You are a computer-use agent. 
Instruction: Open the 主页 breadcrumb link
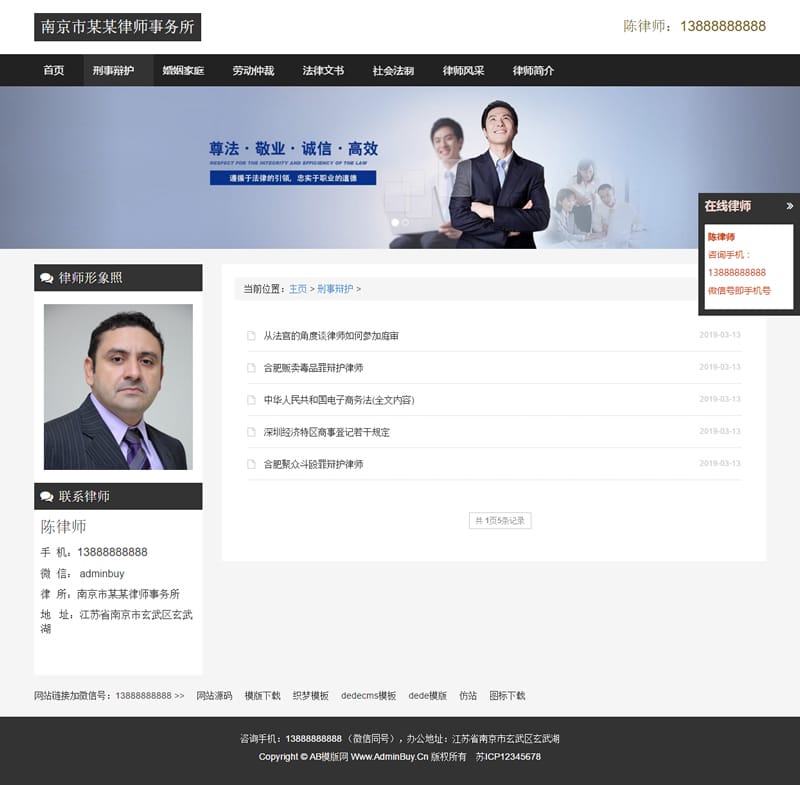296,288
